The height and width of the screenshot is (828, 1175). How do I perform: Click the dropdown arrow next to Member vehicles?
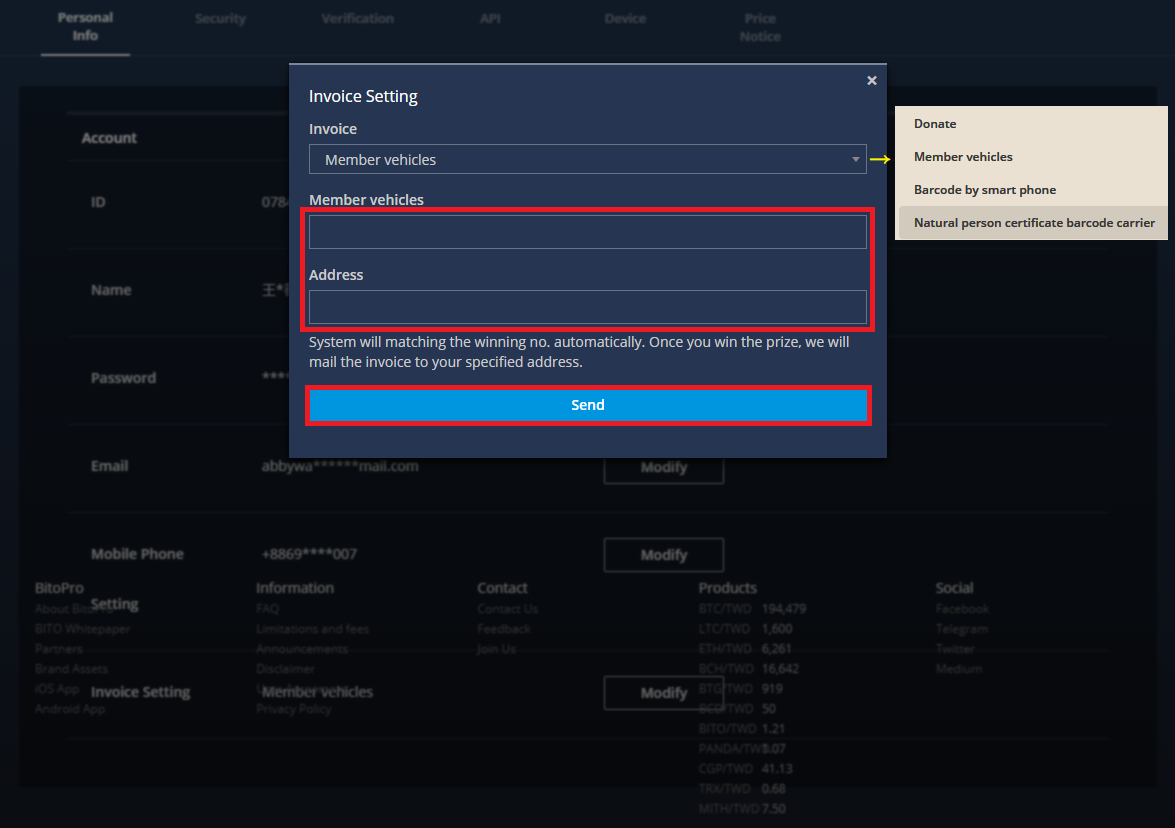click(855, 160)
